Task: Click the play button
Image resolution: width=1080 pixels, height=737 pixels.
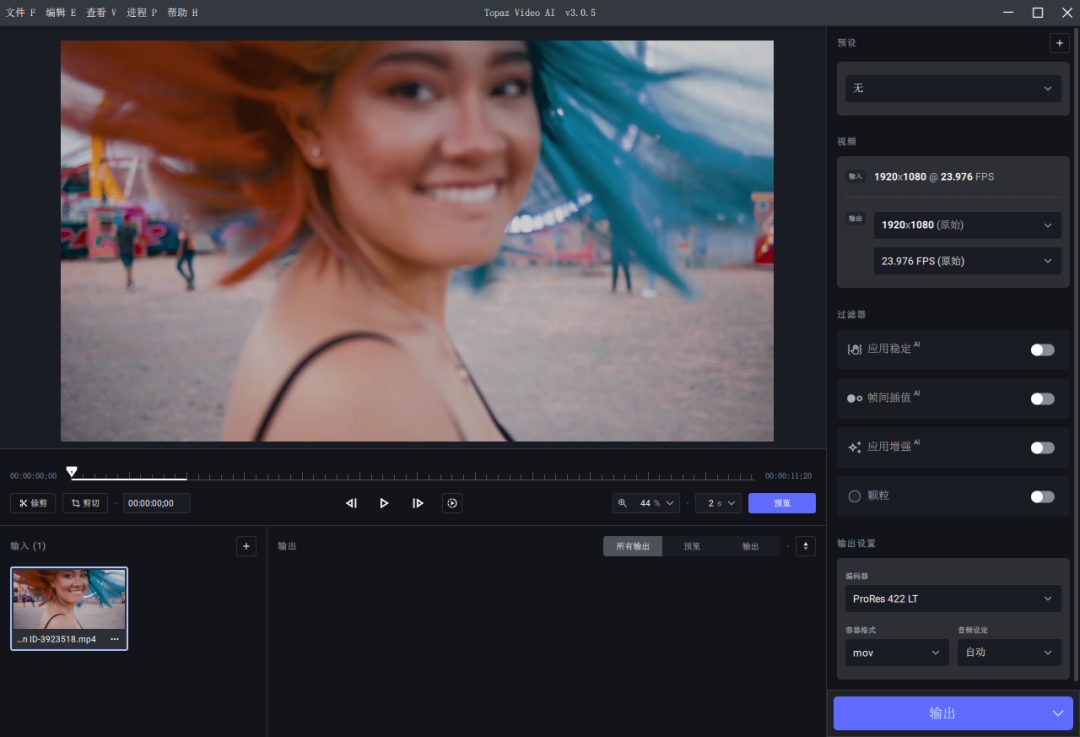Action: [384, 503]
